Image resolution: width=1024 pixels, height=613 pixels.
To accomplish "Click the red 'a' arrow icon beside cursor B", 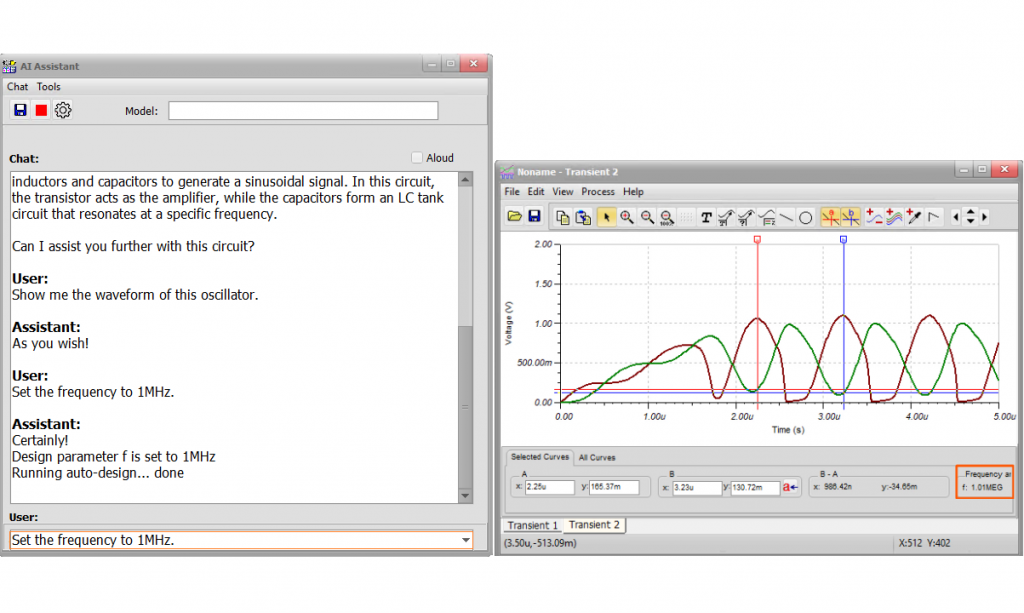I will (x=790, y=487).
